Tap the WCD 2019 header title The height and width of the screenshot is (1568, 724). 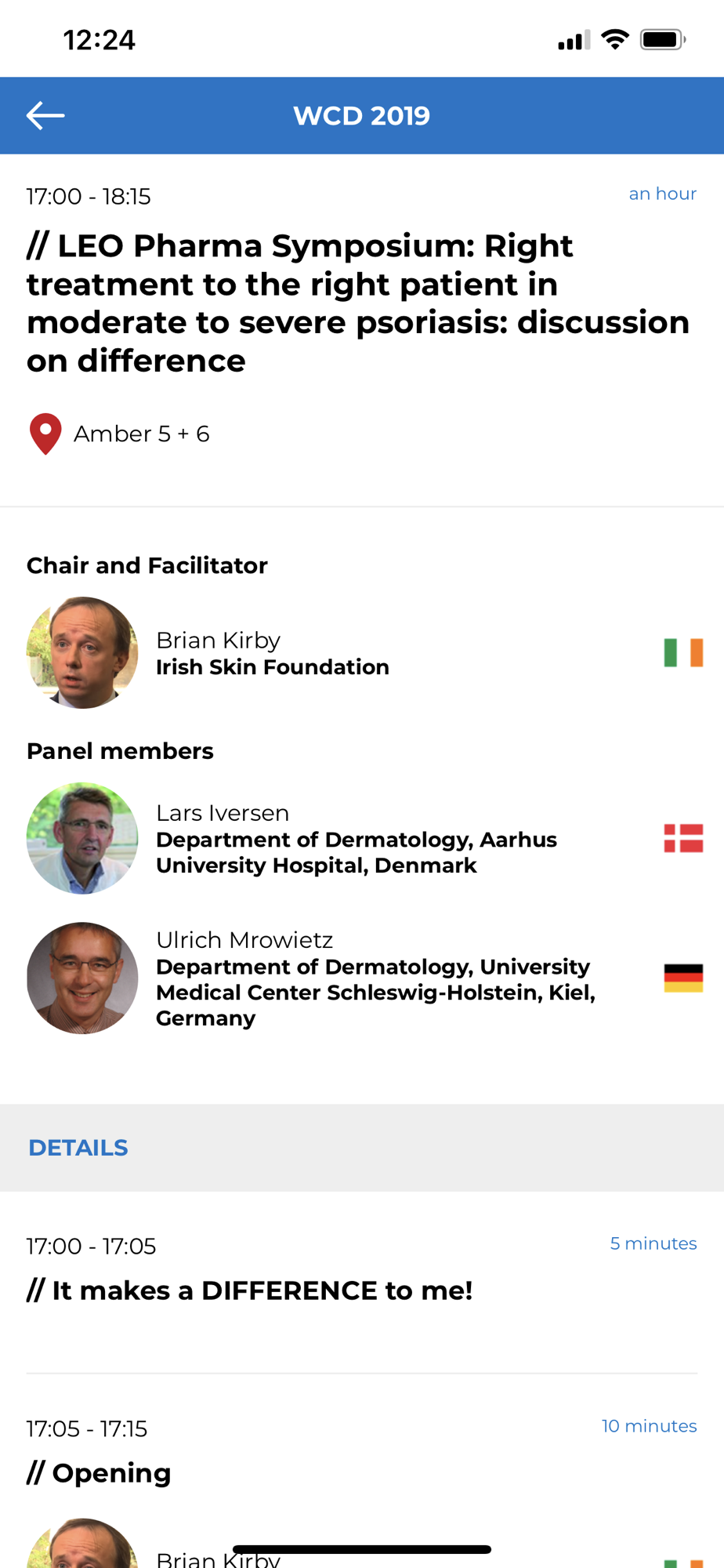(361, 115)
